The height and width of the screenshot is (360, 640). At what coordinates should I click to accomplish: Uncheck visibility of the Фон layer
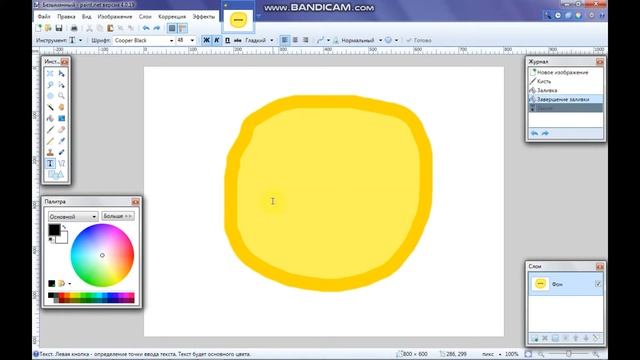click(598, 284)
